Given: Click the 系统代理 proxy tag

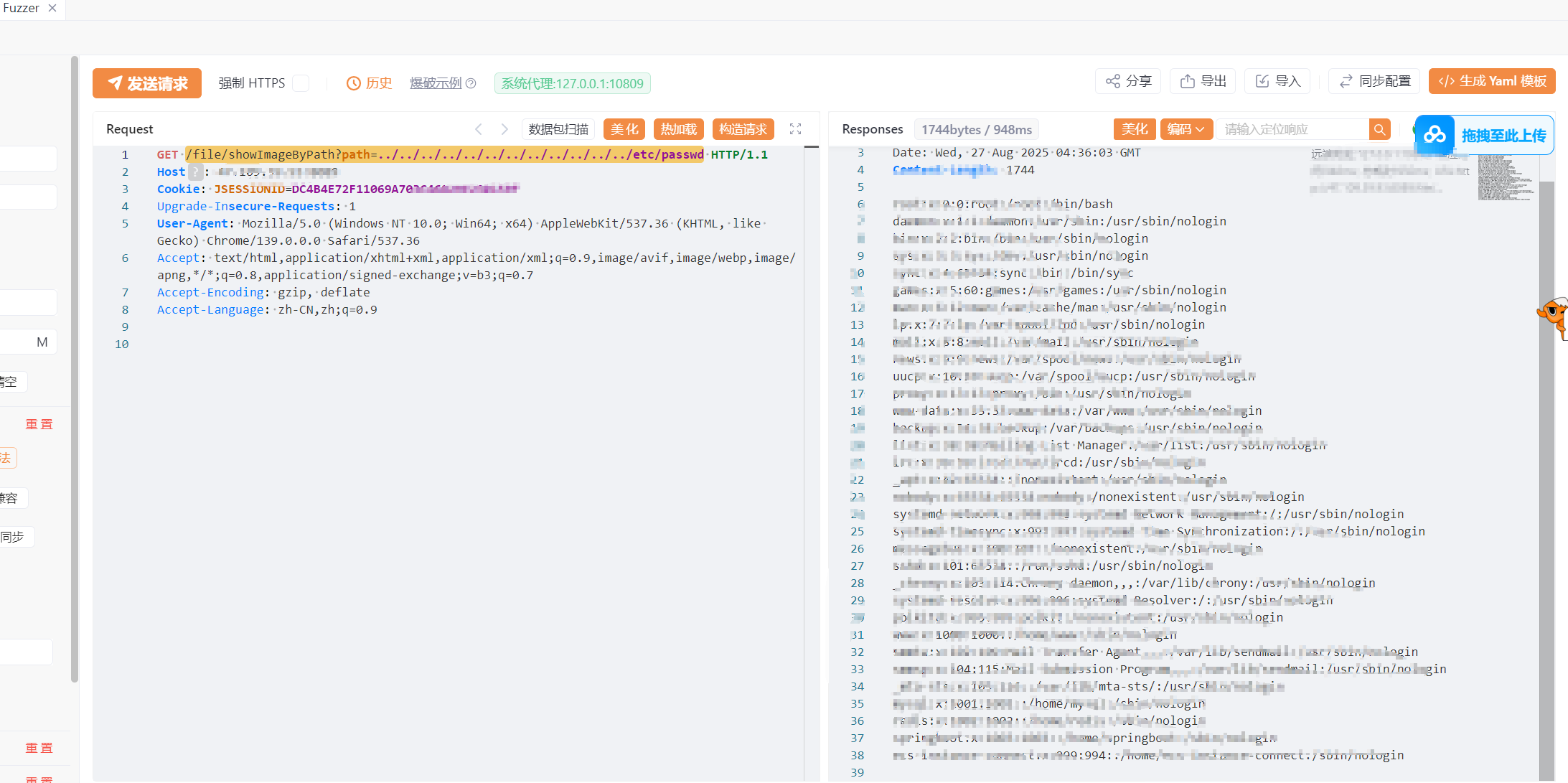Looking at the screenshot, I should pyautogui.click(x=572, y=83).
